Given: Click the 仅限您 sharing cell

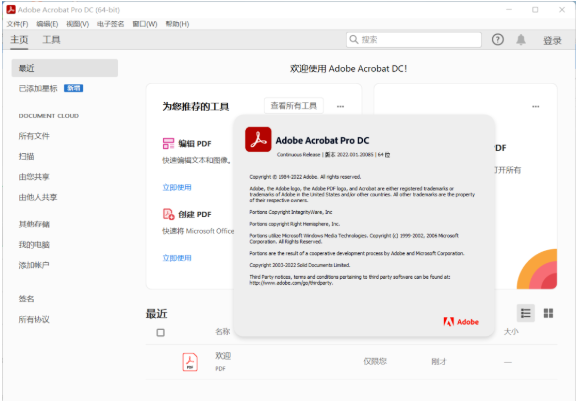Looking at the screenshot, I should (375, 361).
